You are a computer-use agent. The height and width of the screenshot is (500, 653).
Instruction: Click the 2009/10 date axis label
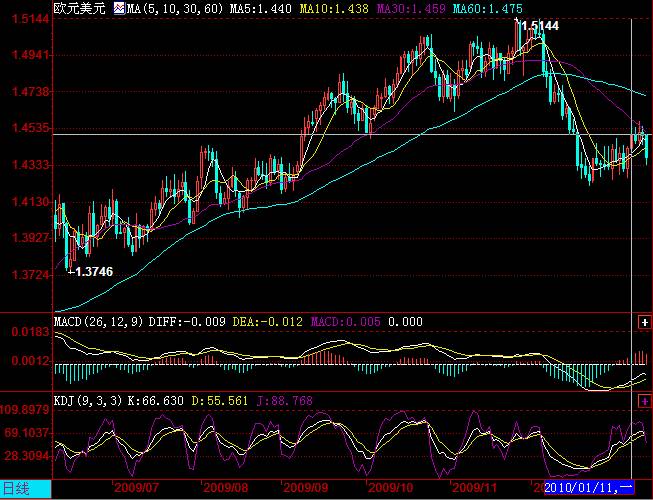click(x=390, y=488)
